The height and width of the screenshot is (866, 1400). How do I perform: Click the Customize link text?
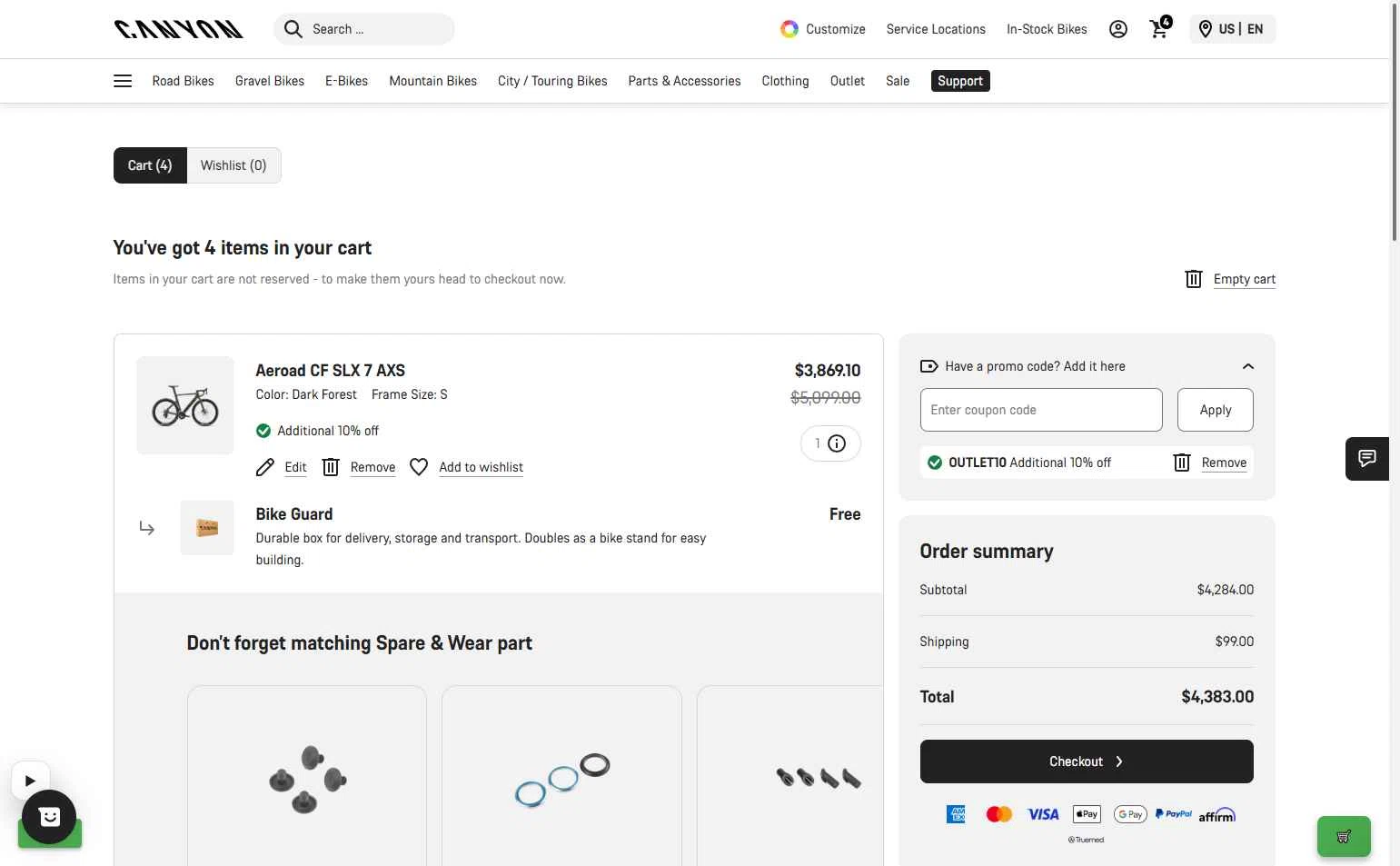tap(836, 29)
